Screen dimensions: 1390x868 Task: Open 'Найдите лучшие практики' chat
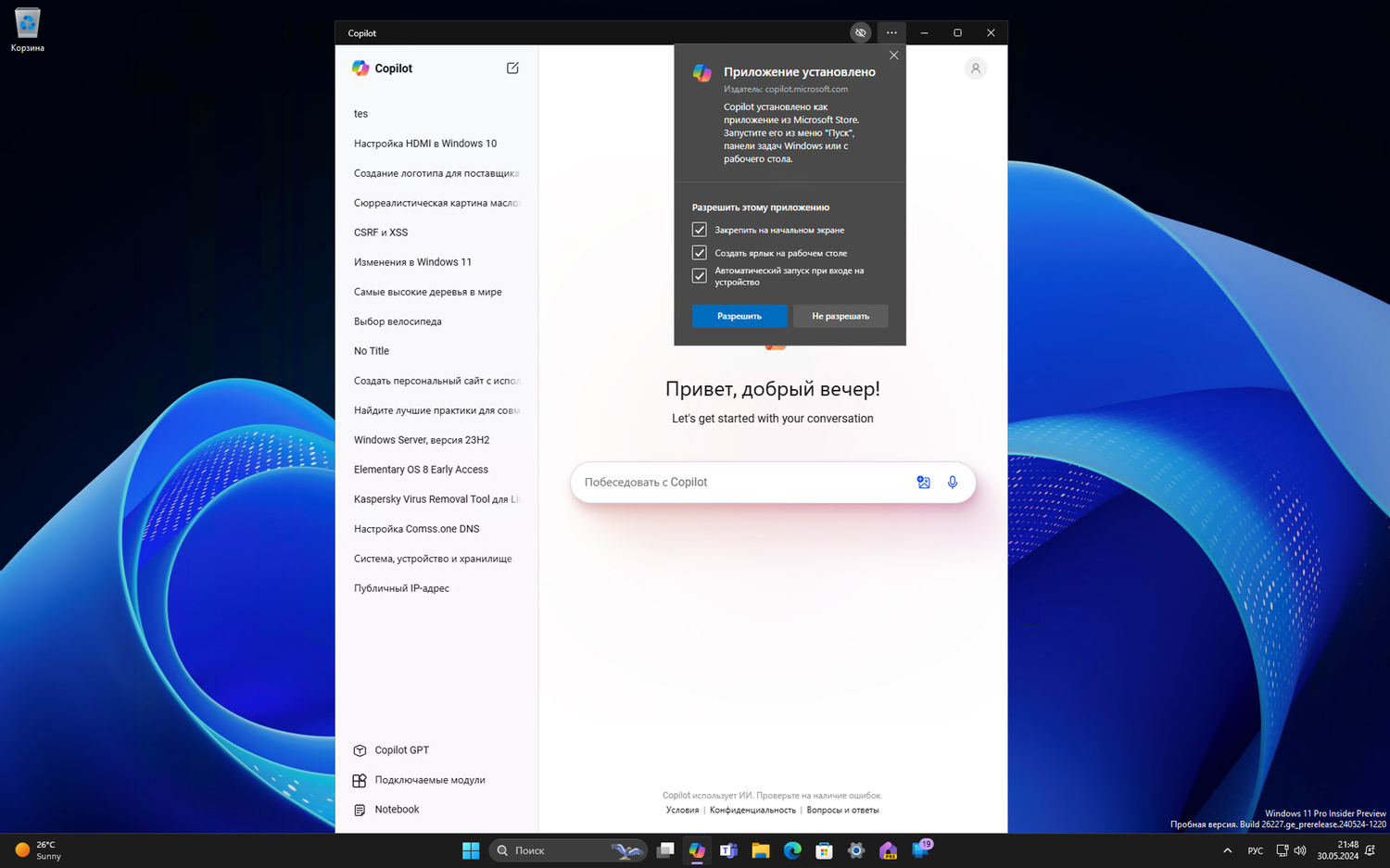[x=436, y=410]
